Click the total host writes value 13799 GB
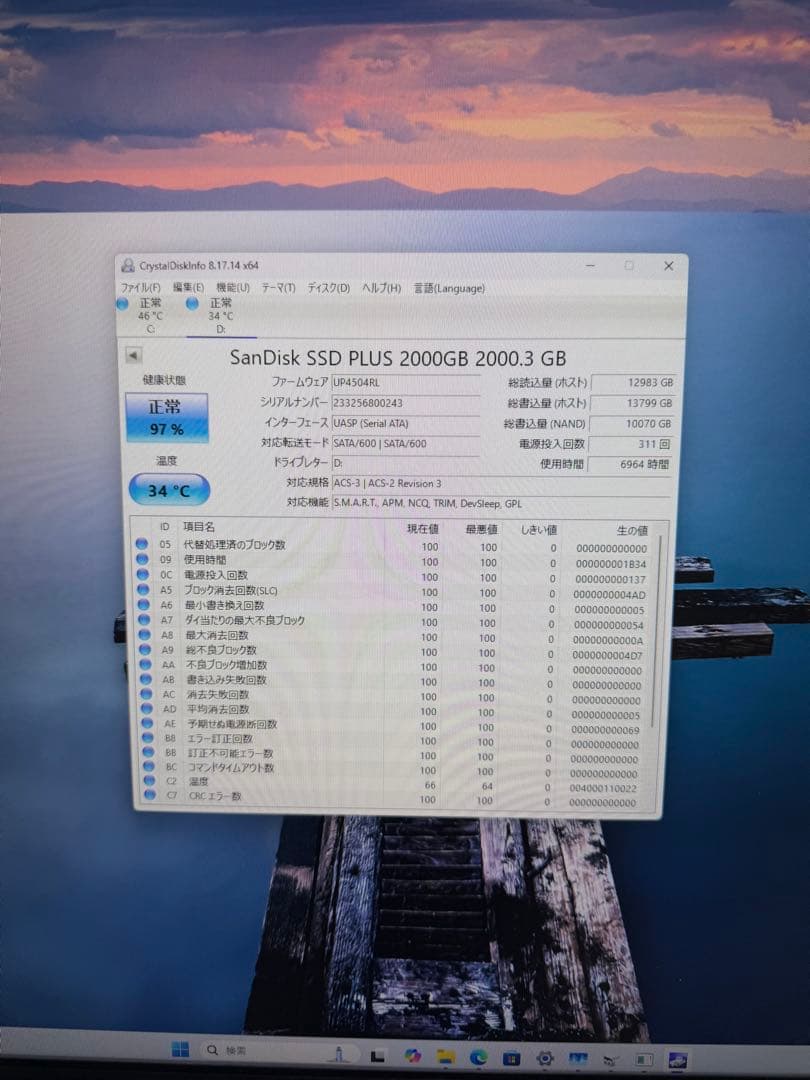Viewport: 810px width, 1080px height. 632,403
